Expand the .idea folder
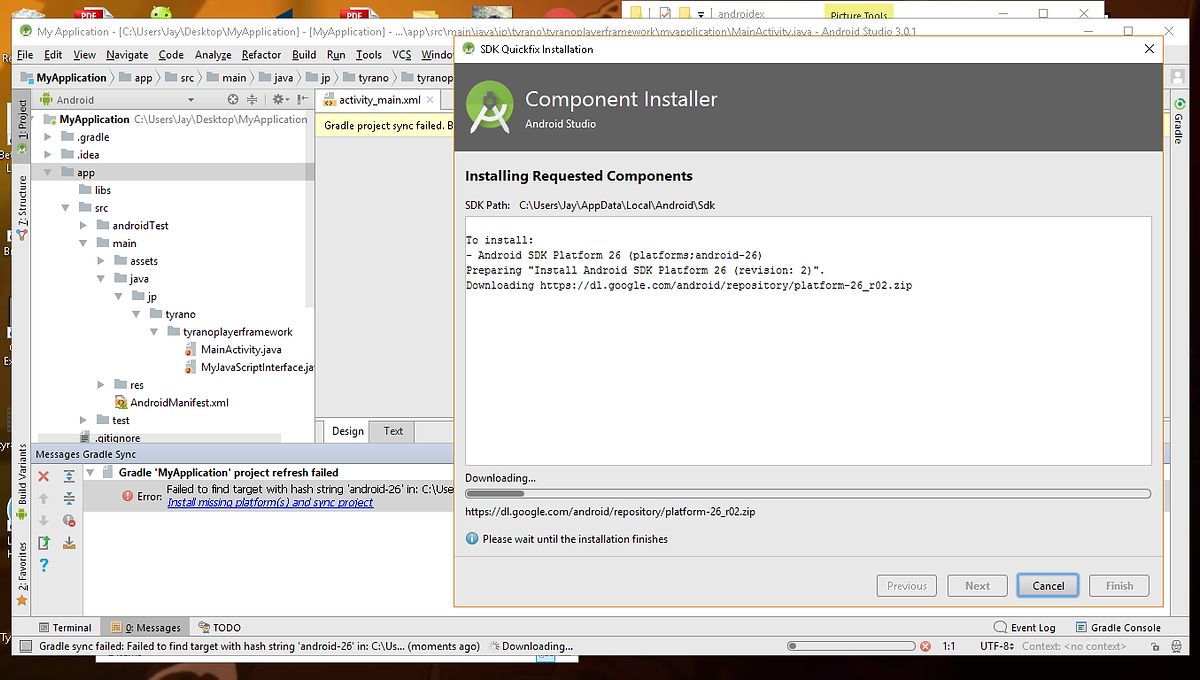This screenshot has height=680, width=1200. click(x=49, y=154)
